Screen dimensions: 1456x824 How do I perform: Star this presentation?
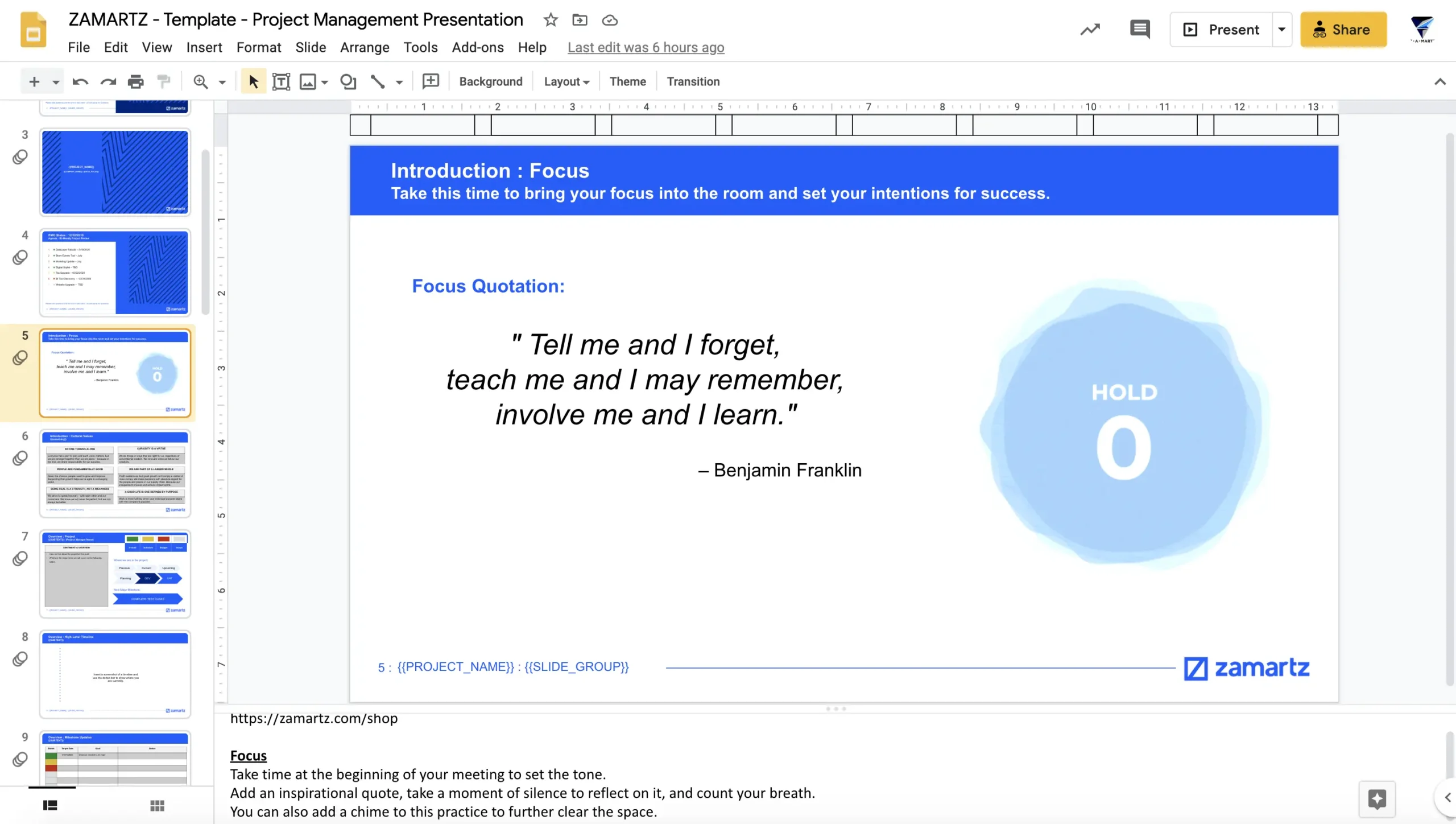(550, 20)
